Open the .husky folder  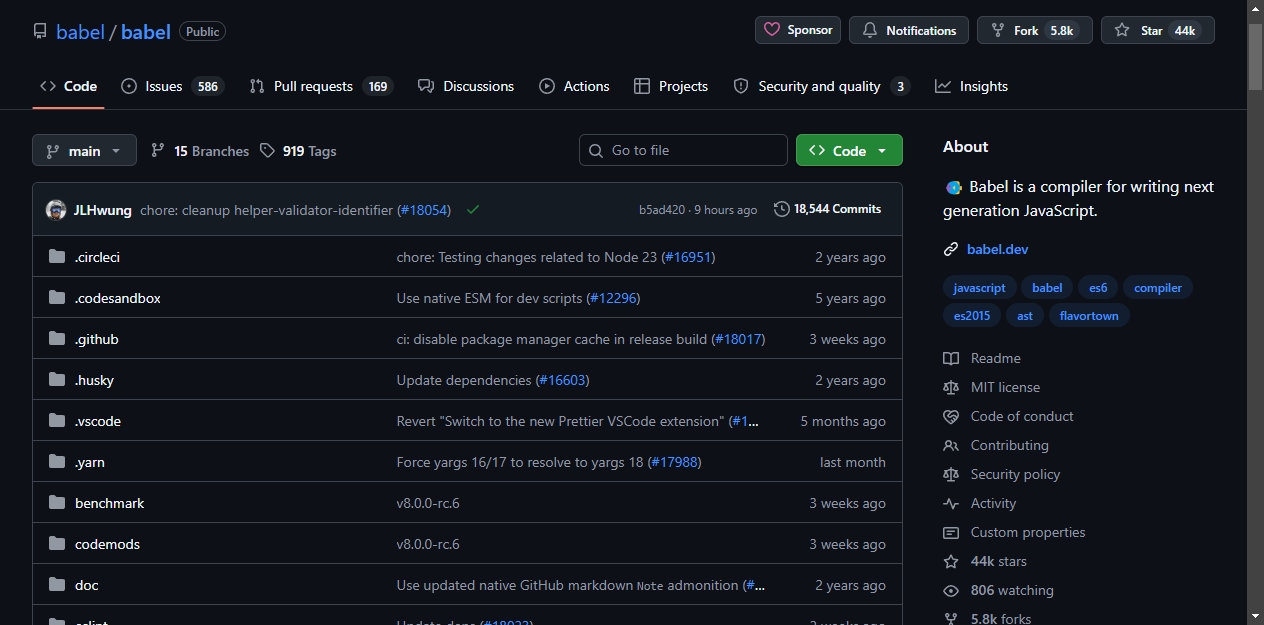[95, 380]
